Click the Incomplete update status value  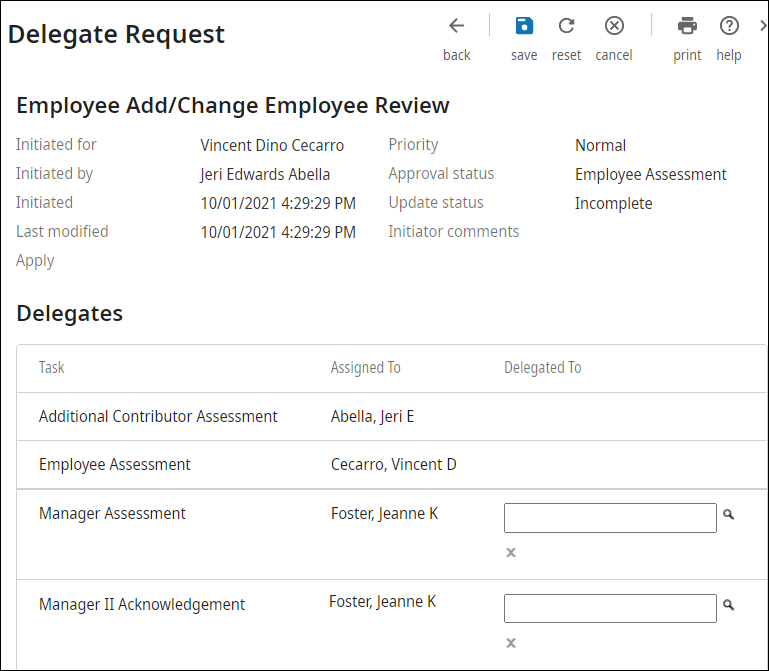[x=613, y=204]
